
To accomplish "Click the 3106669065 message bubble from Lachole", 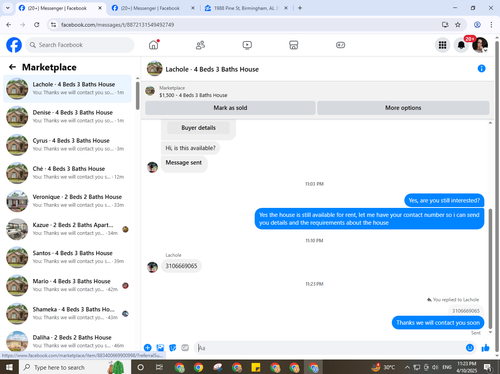I will point(181,266).
